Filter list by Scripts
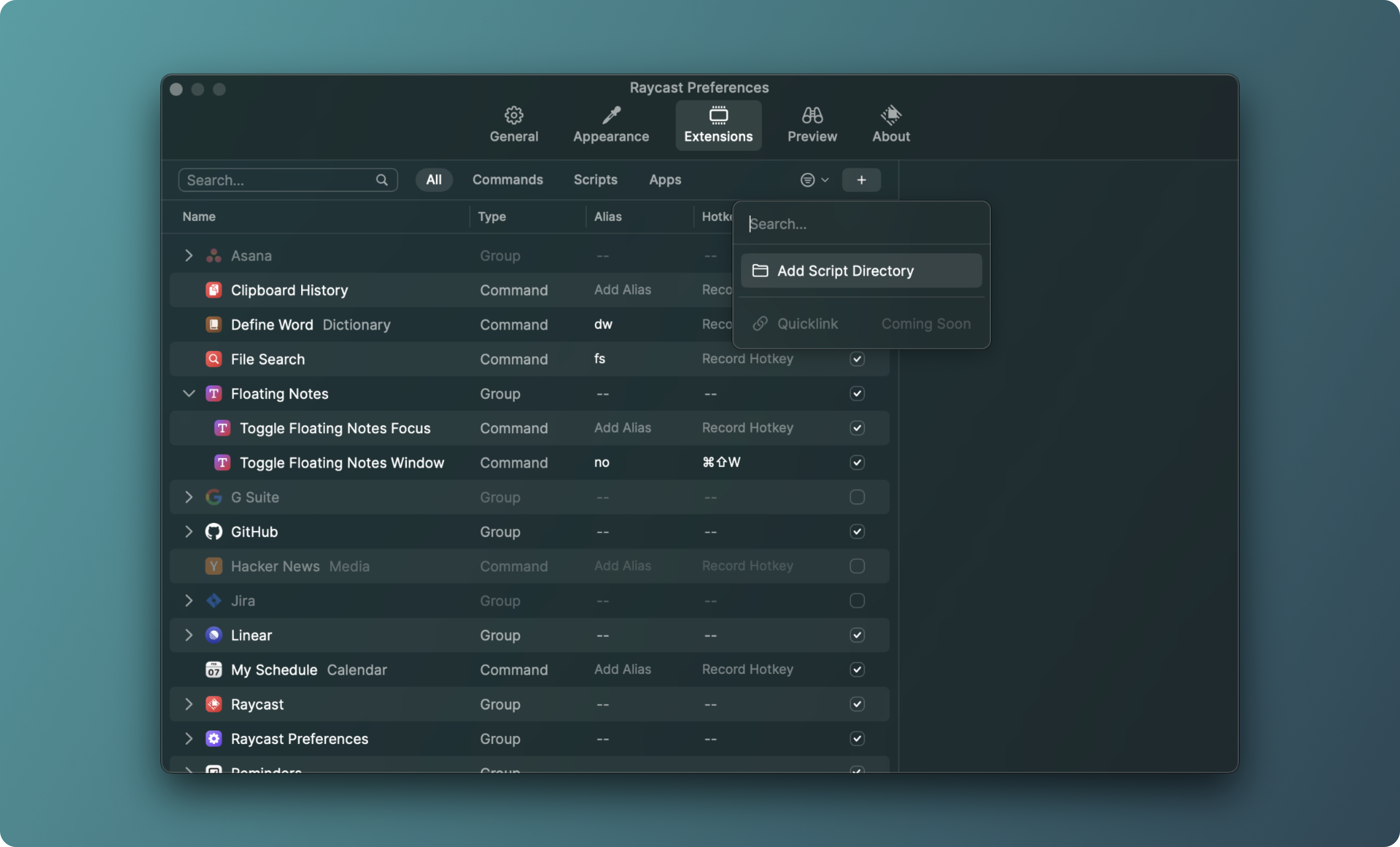Viewport: 1400px width, 847px height. tap(595, 180)
